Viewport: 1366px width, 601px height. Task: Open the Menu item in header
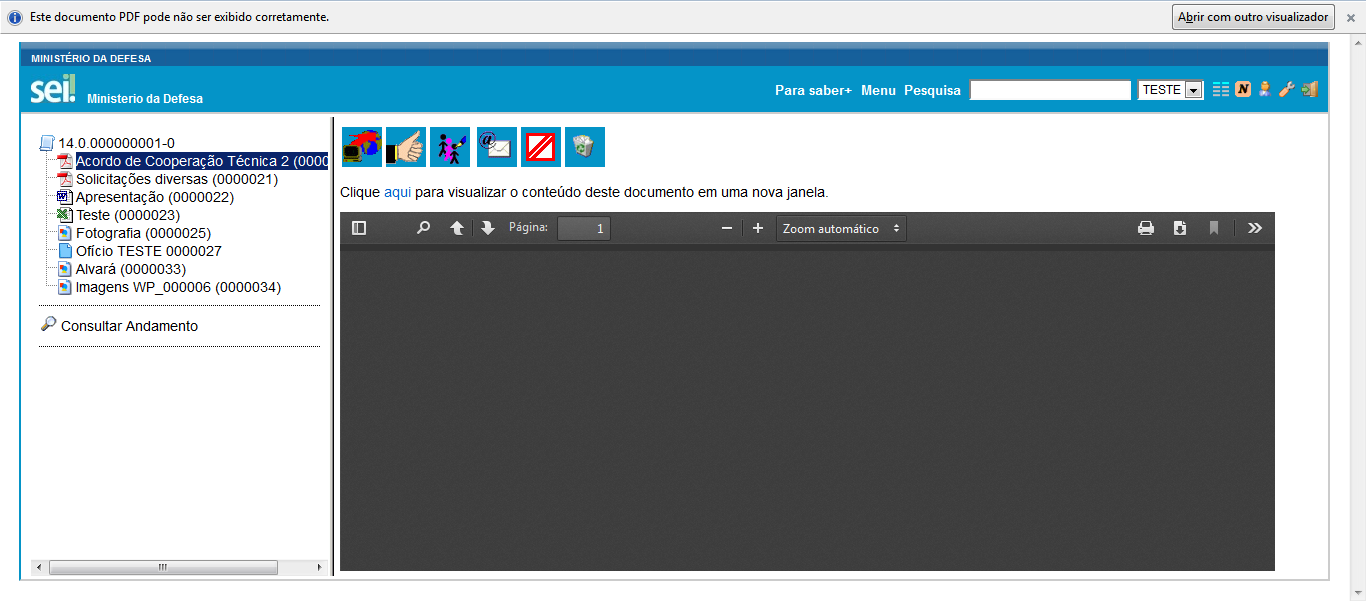point(878,90)
